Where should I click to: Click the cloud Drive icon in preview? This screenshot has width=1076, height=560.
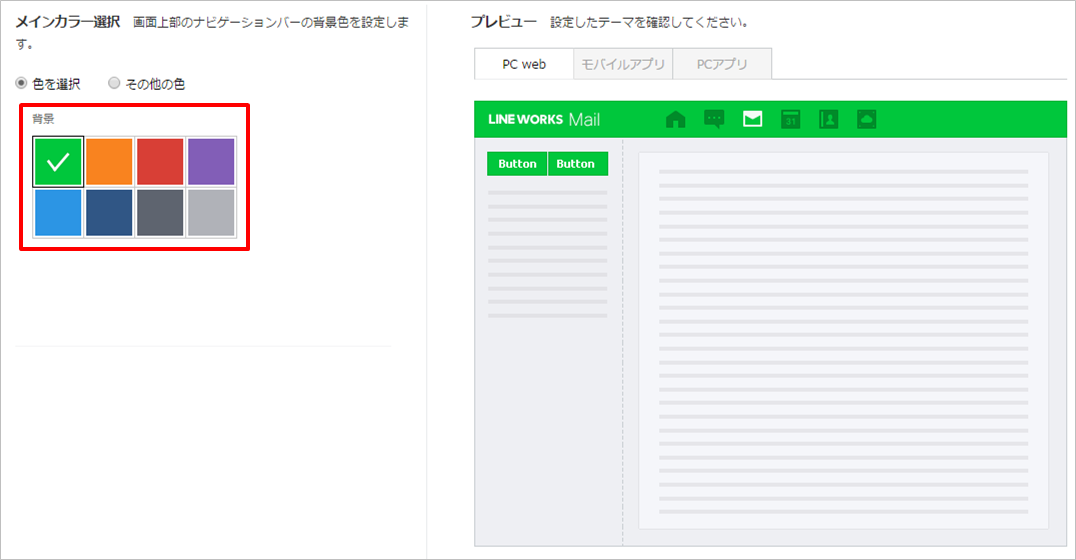point(866,120)
